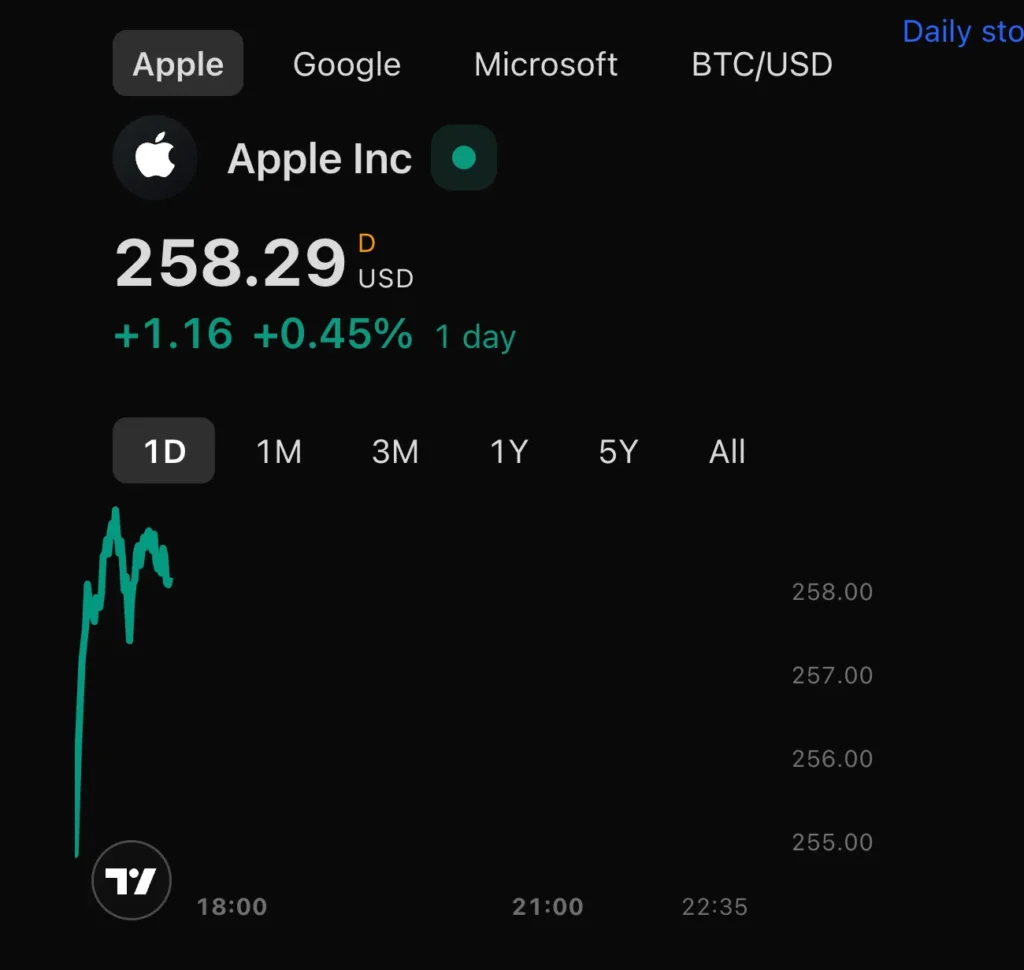Screen dimensions: 1024x970
Task: Switch to the Microsoft tab
Action: point(546,64)
